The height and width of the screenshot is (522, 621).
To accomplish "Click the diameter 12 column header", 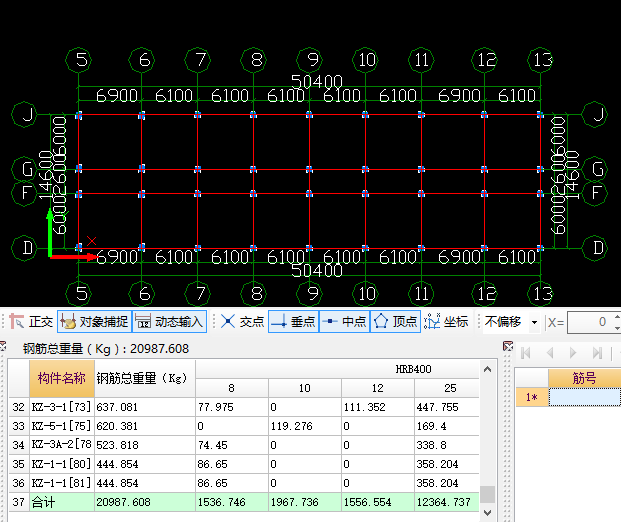I will tap(377, 388).
